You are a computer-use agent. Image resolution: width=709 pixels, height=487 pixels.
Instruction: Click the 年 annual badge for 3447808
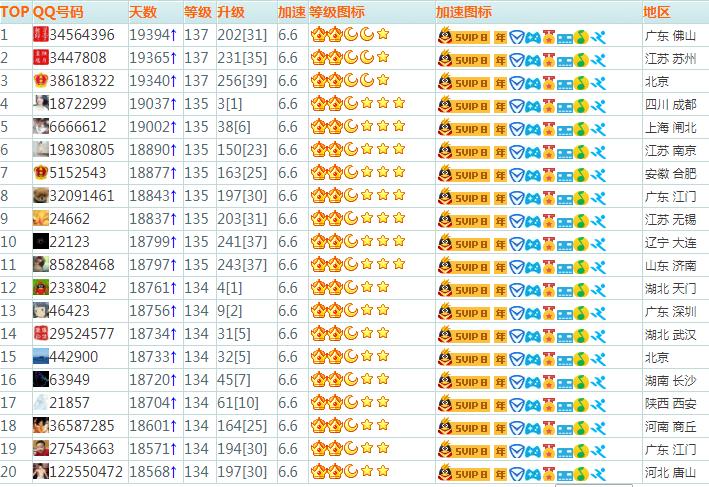tap(500, 60)
